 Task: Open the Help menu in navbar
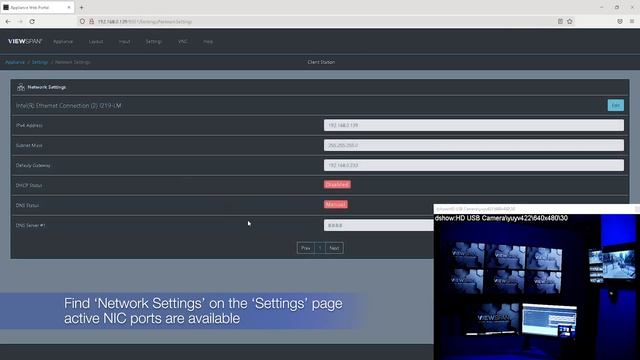click(x=208, y=42)
